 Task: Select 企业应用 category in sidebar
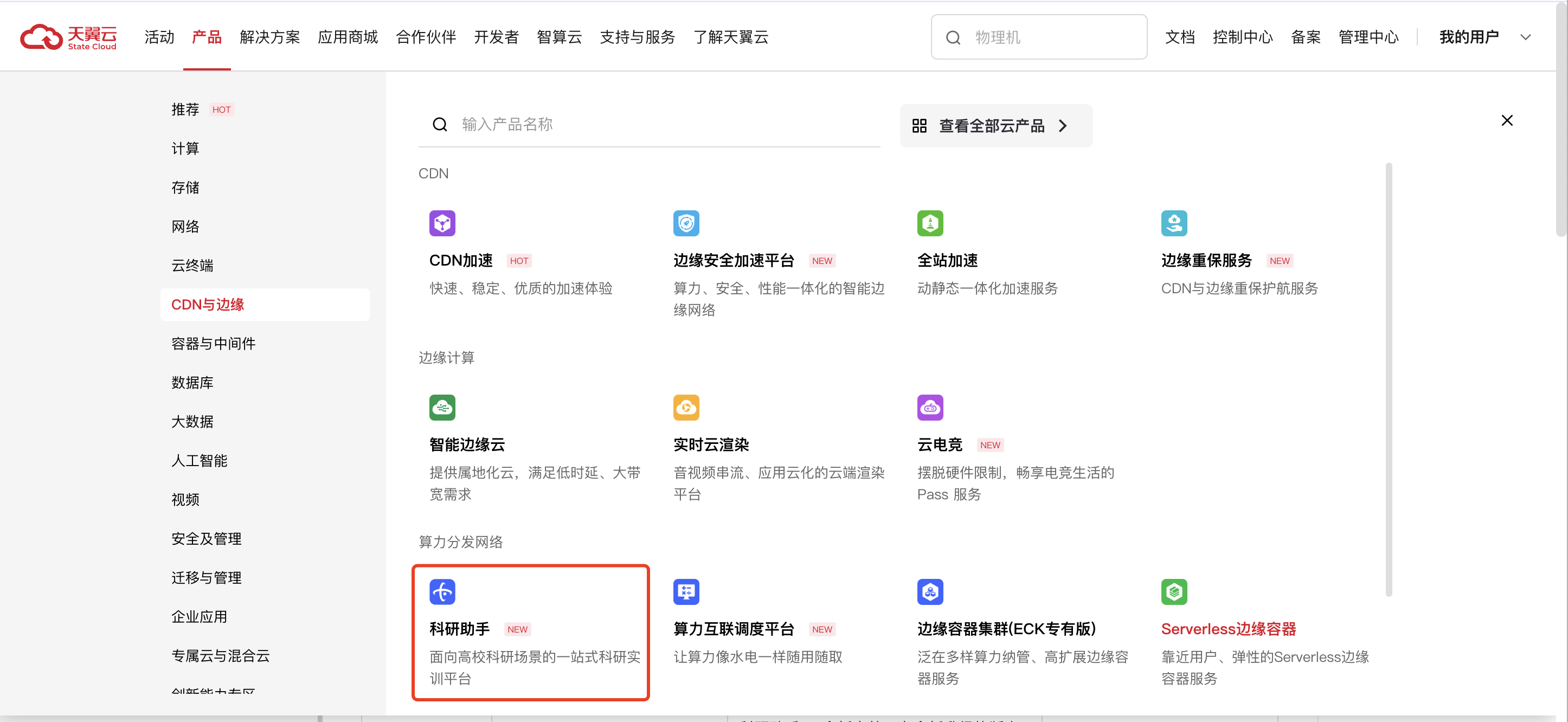tap(199, 617)
